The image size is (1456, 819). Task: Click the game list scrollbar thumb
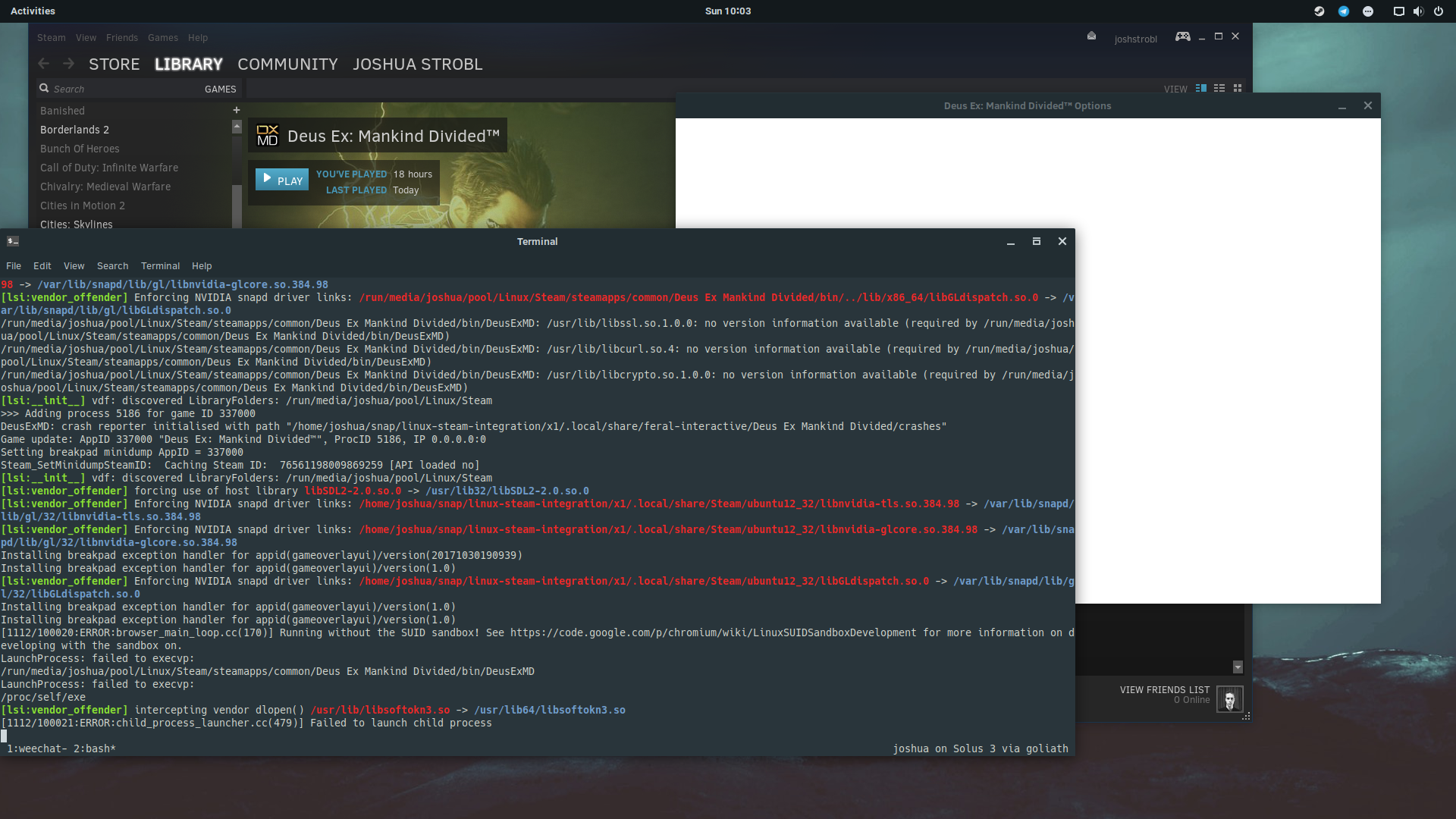tap(237, 205)
